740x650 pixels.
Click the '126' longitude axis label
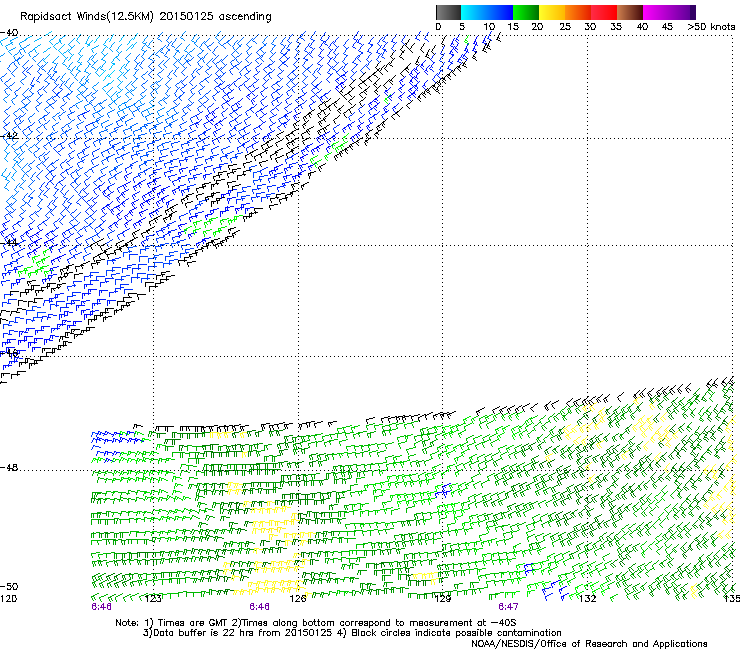298,599
